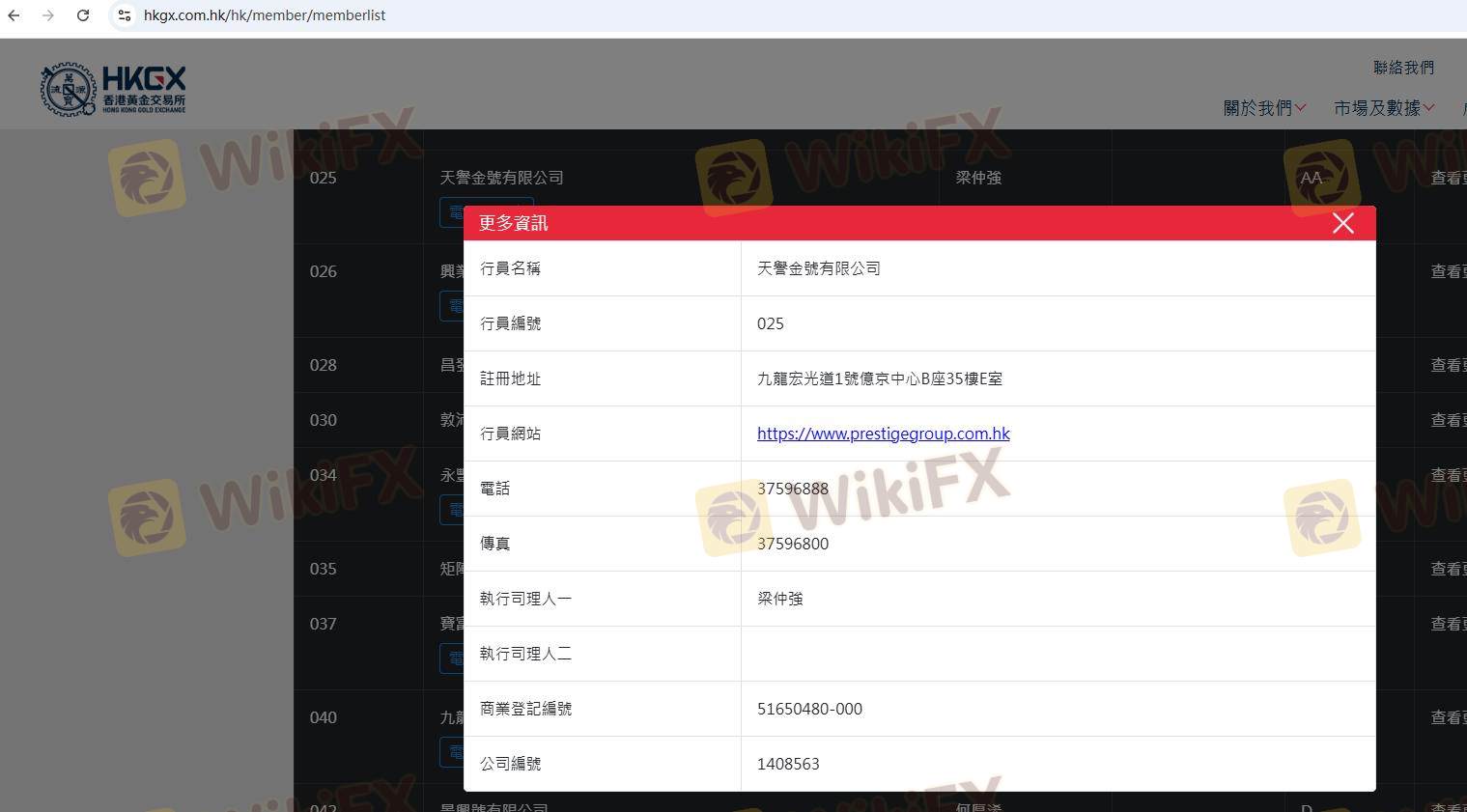Open the prestigegroup.com.hk website link
1467x812 pixels.
click(x=884, y=434)
